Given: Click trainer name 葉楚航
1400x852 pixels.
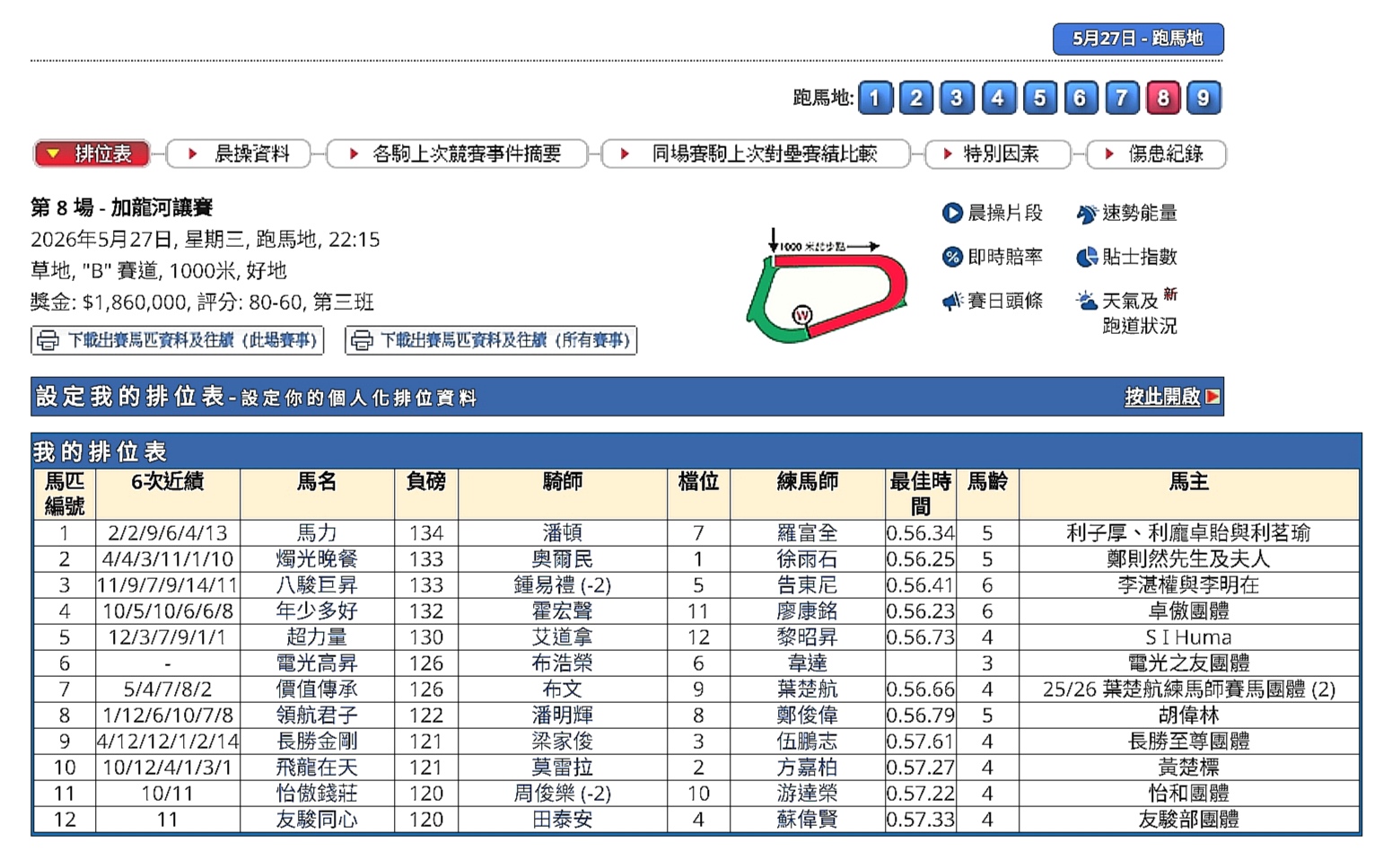Looking at the screenshot, I should [807, 690].
